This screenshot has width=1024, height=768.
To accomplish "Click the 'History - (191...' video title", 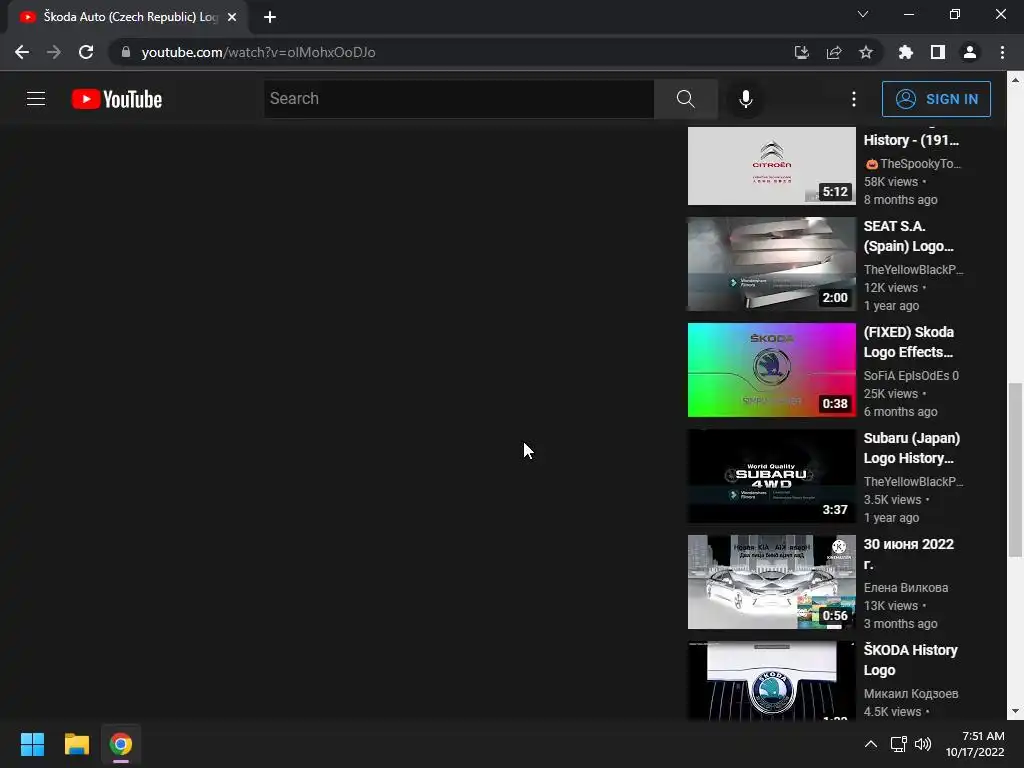I will [911, 140].
